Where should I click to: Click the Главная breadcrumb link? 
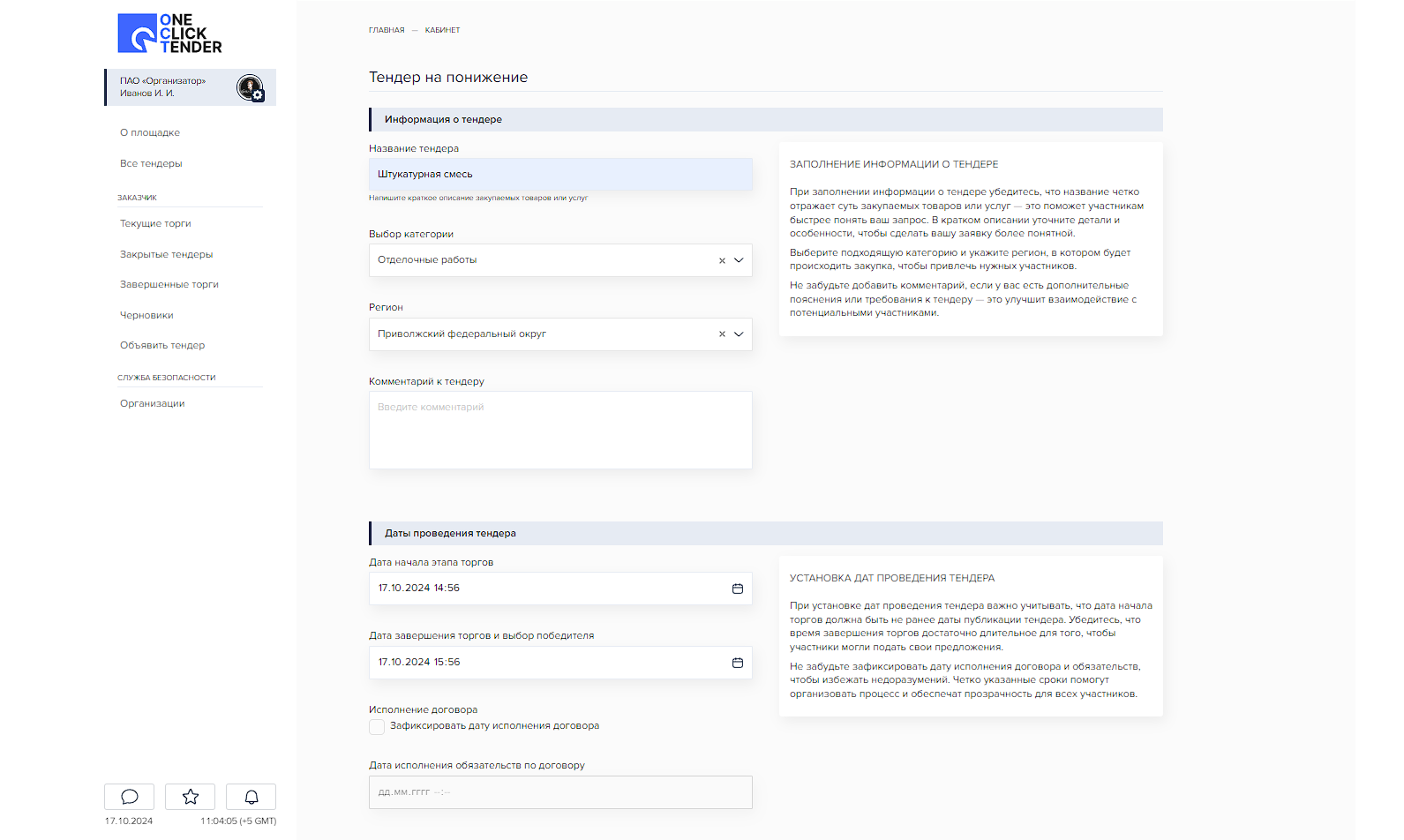tap(387, 30)
